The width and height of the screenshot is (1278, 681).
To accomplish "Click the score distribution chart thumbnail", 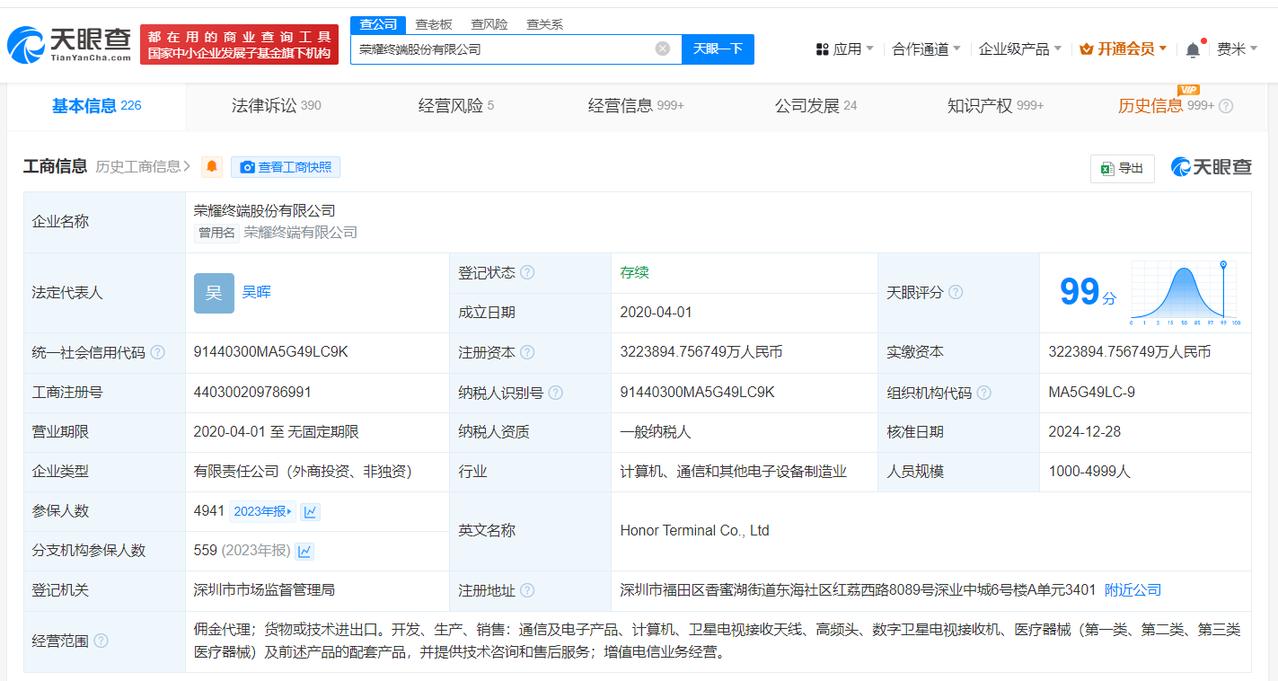I will click(1185, 293).
